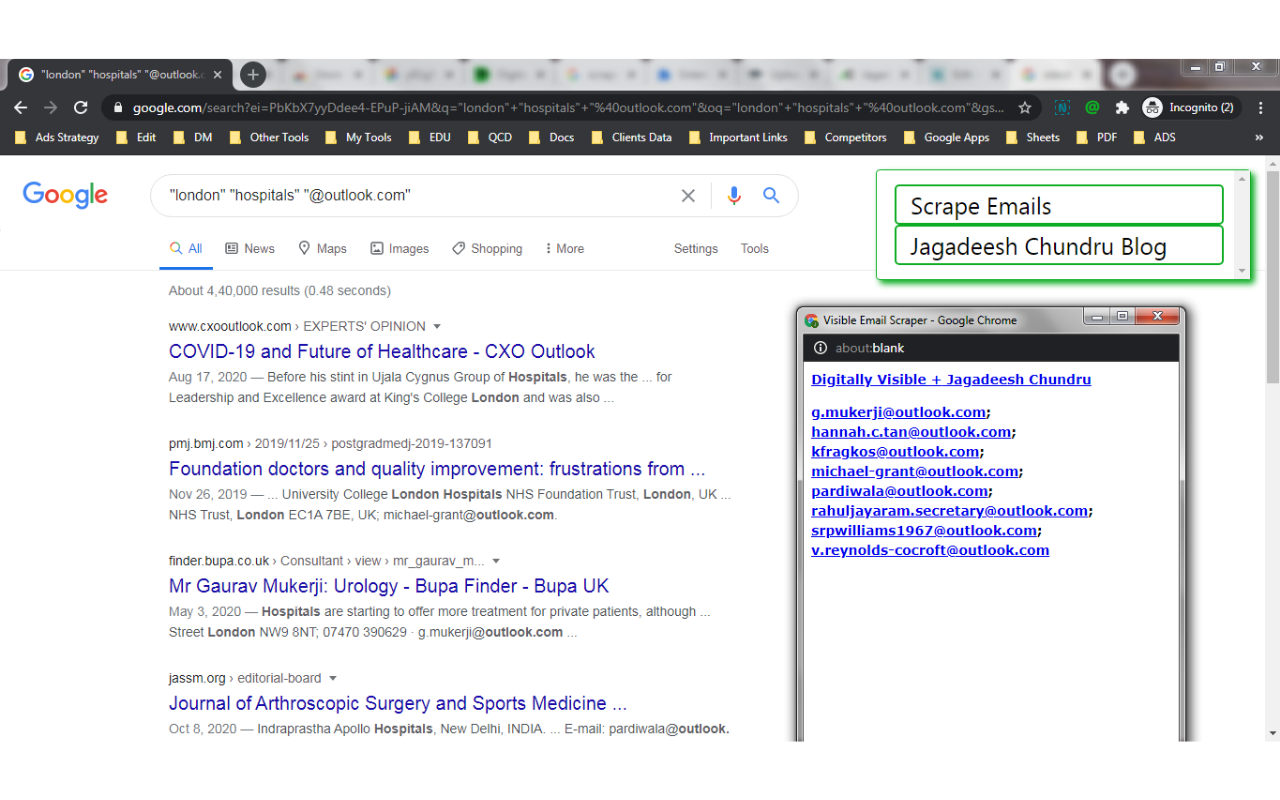Select the All results tab
The height and width of the screenshot is (800, 1280).
186,249
